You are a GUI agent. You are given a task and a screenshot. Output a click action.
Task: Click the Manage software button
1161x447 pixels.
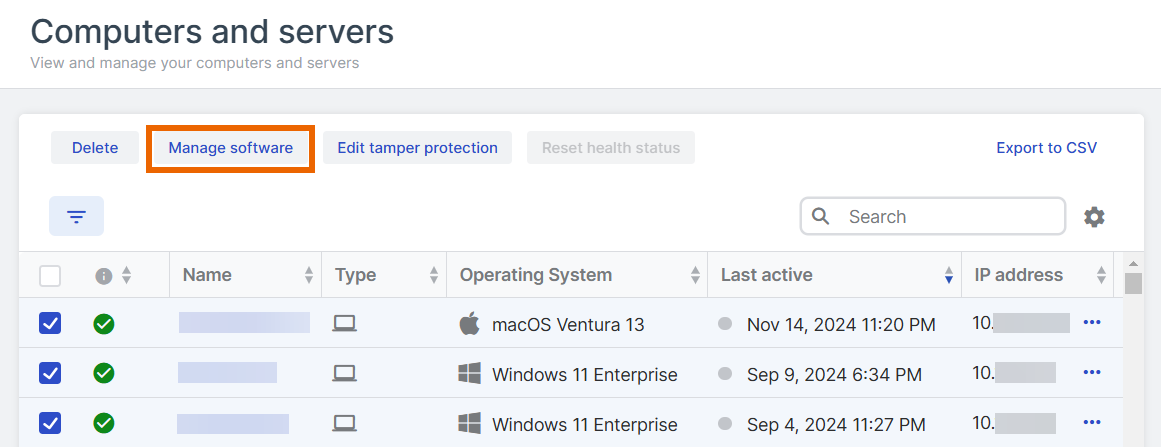click(231, 148)
